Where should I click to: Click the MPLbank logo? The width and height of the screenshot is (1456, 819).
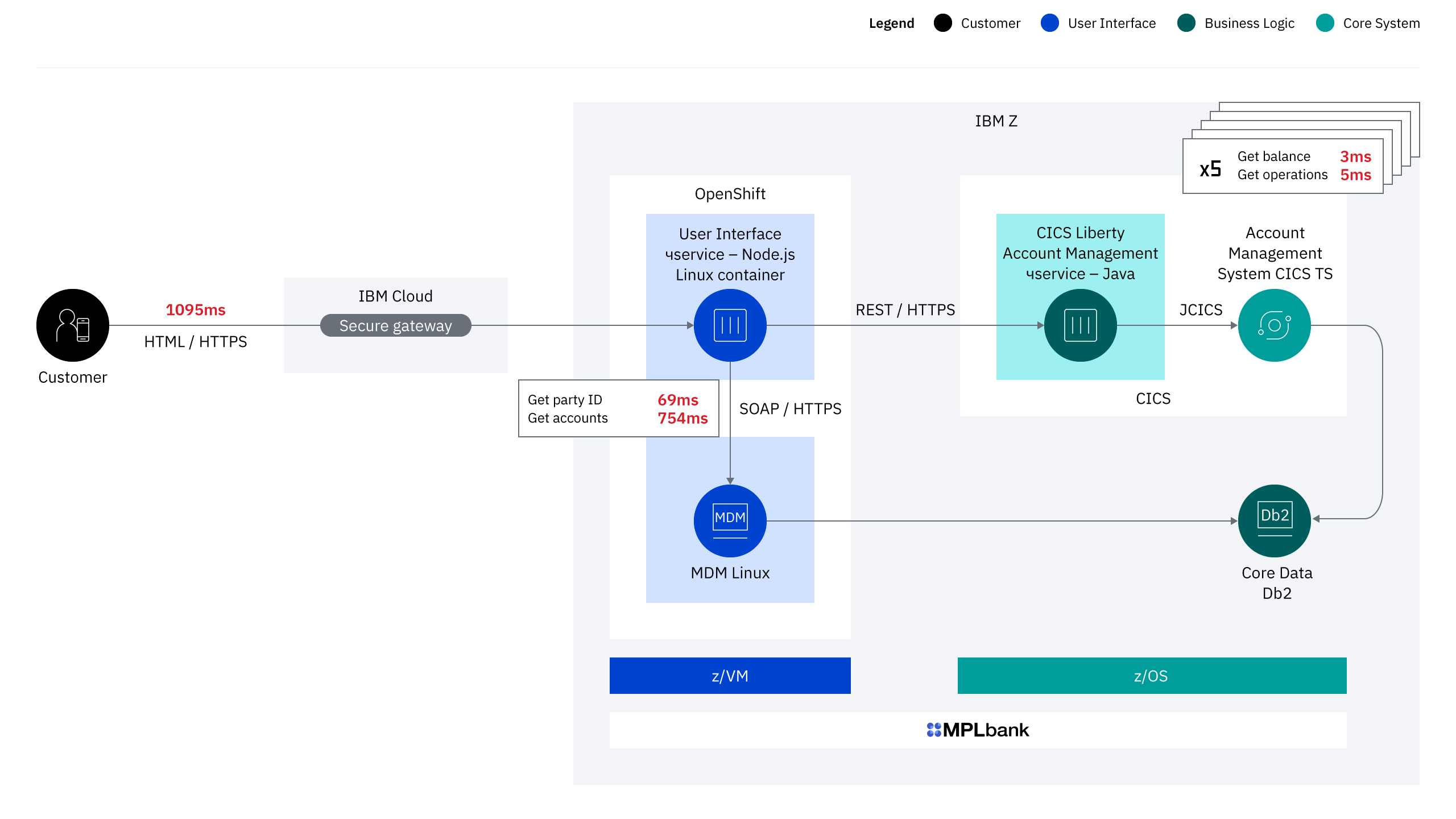pos(978,730)
